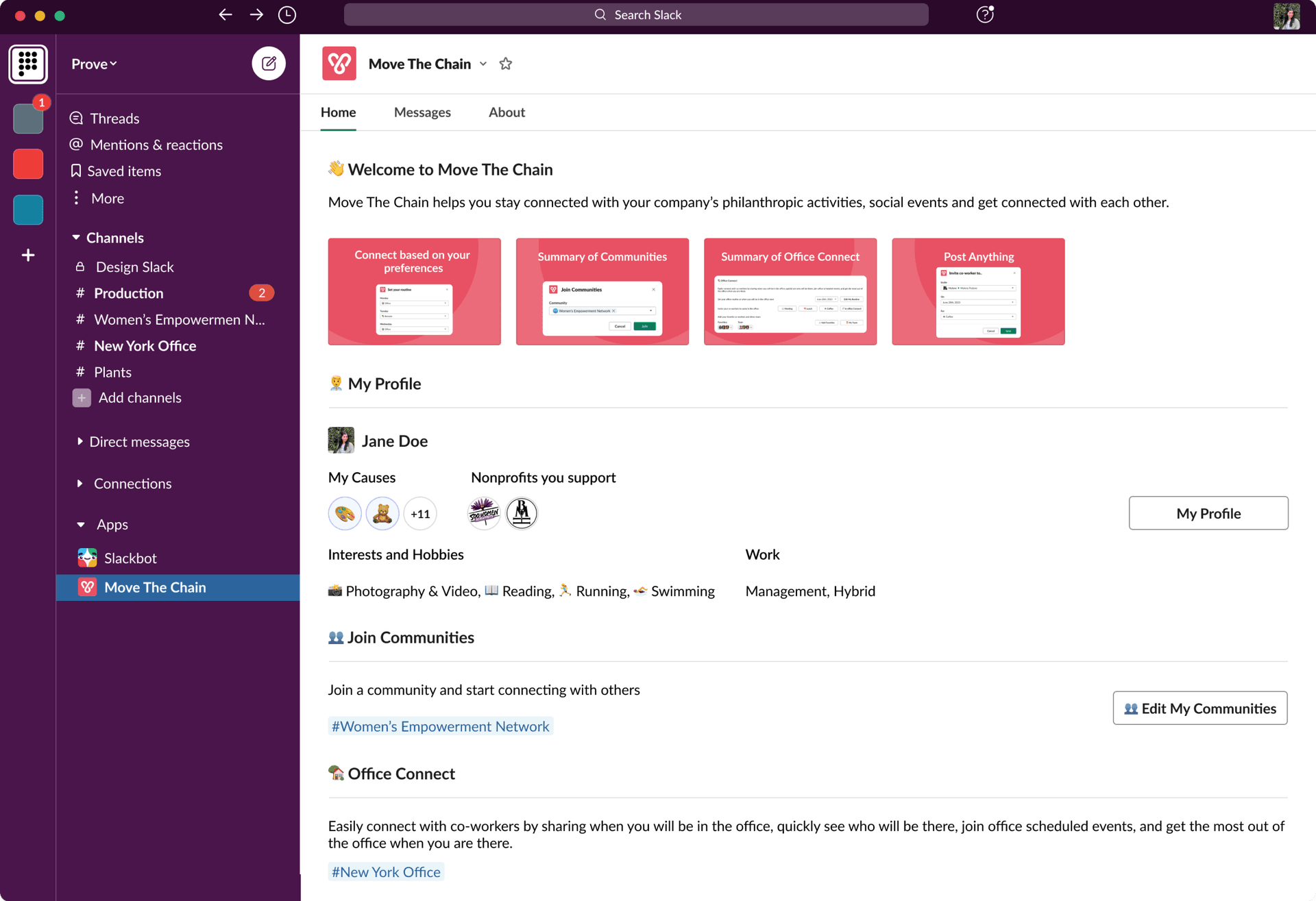Click the My Profile button
The width and height of the screenshot is (1316, 901).
click(1208, 513)
